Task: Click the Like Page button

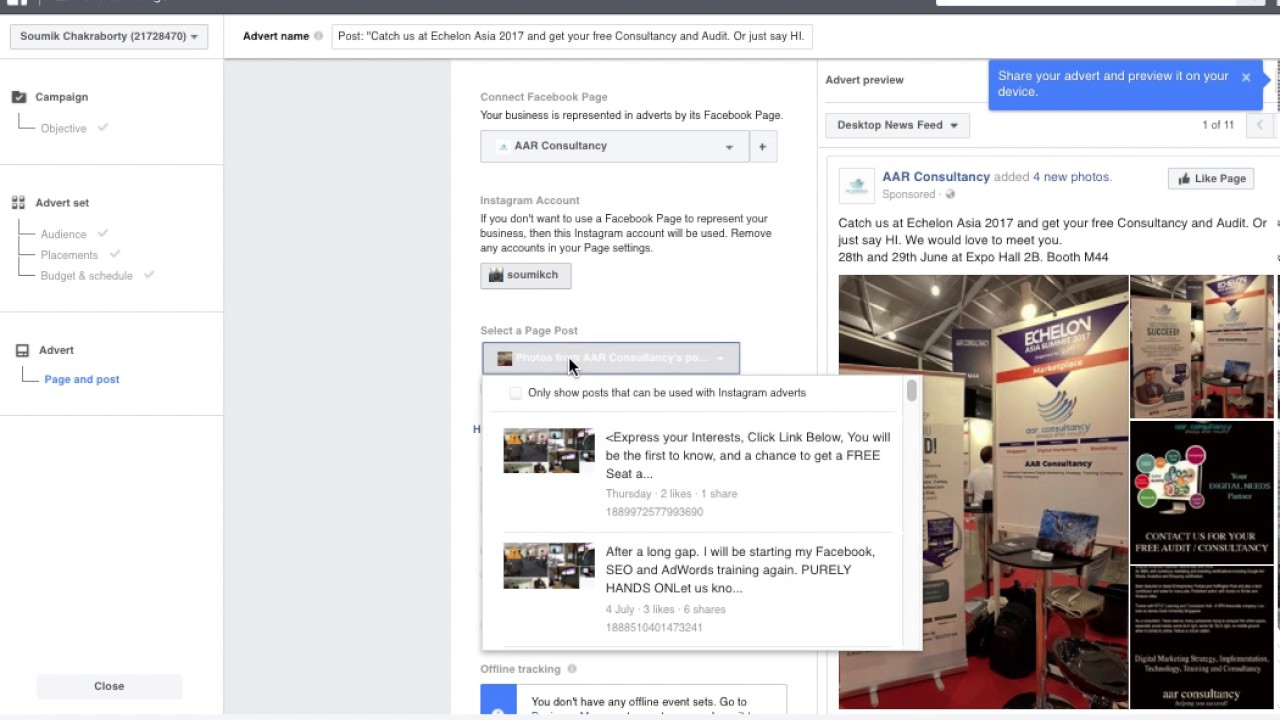Action: point(1211,179)
